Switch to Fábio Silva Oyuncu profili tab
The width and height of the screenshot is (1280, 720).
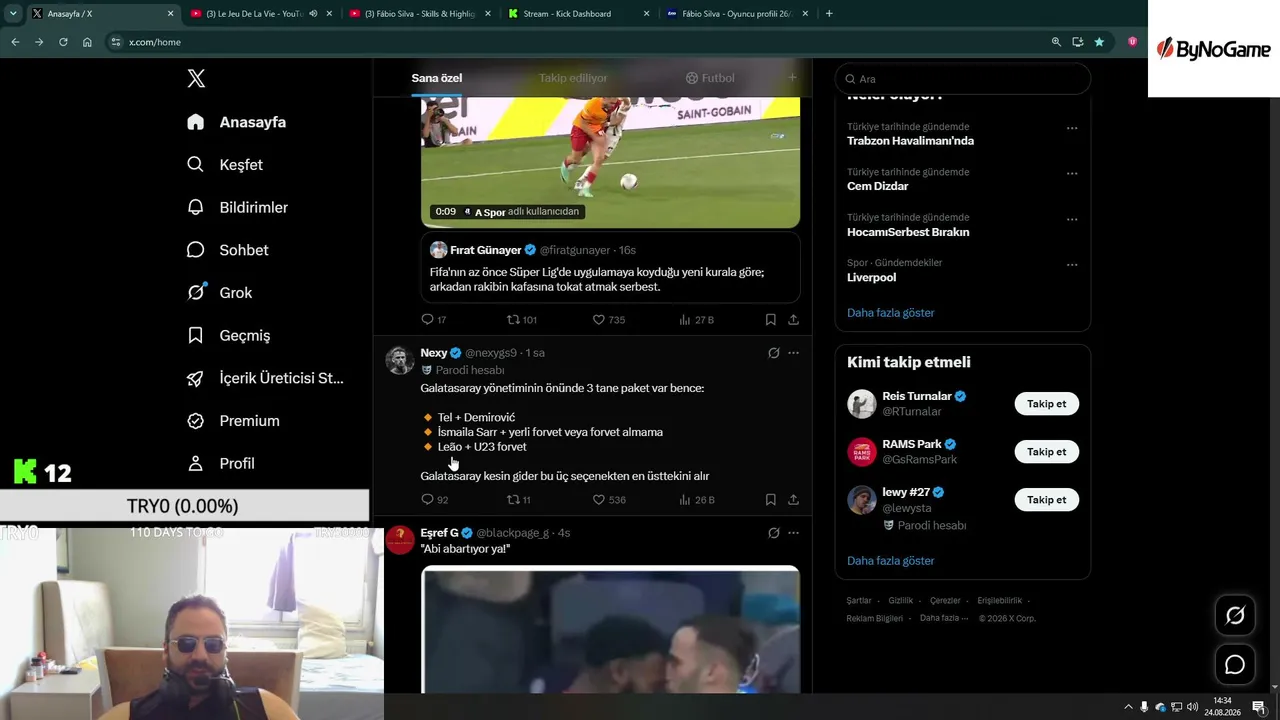[736, 14]
